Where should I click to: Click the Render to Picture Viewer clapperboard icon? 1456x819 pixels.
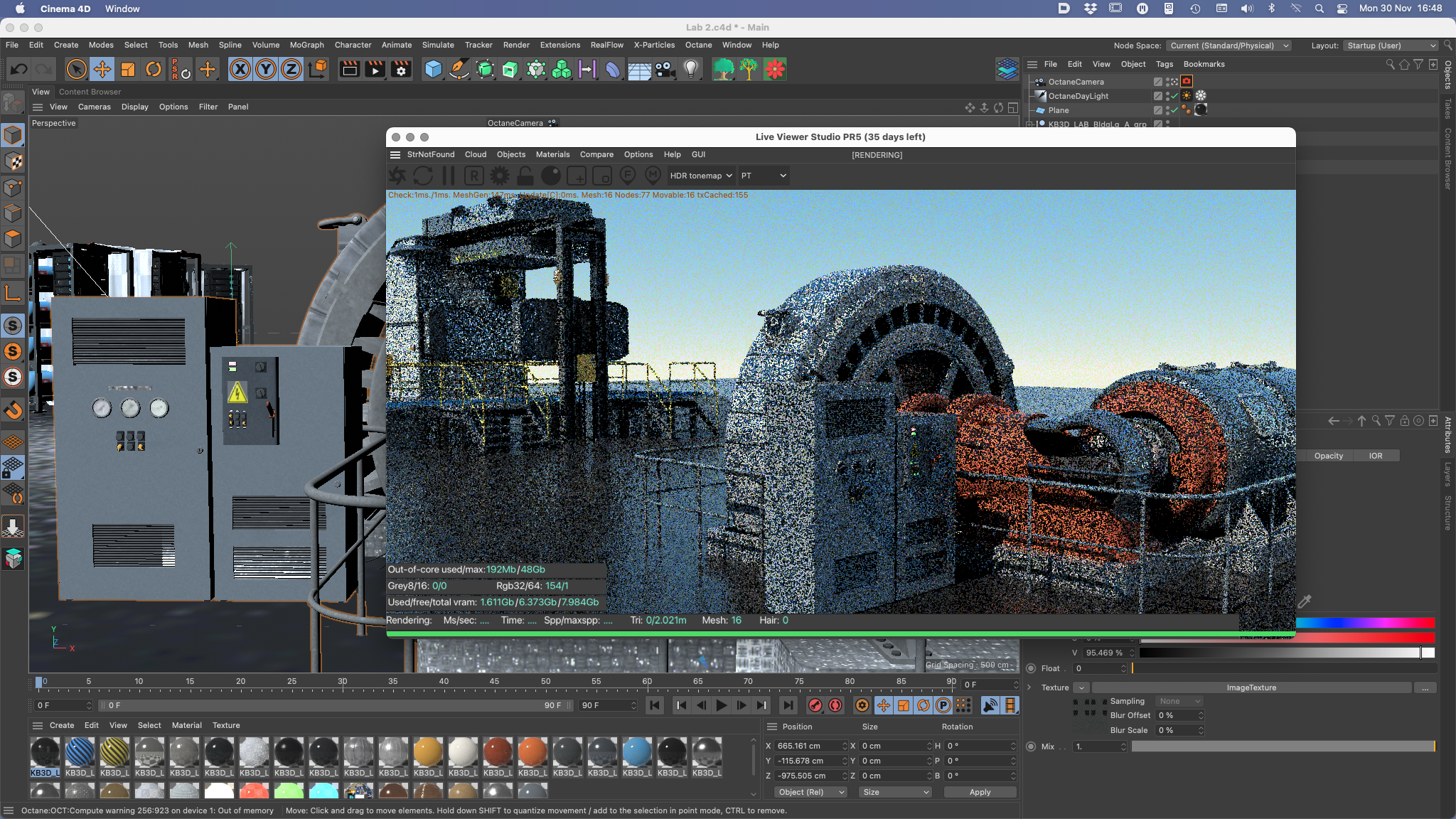[x=375, y=70]
